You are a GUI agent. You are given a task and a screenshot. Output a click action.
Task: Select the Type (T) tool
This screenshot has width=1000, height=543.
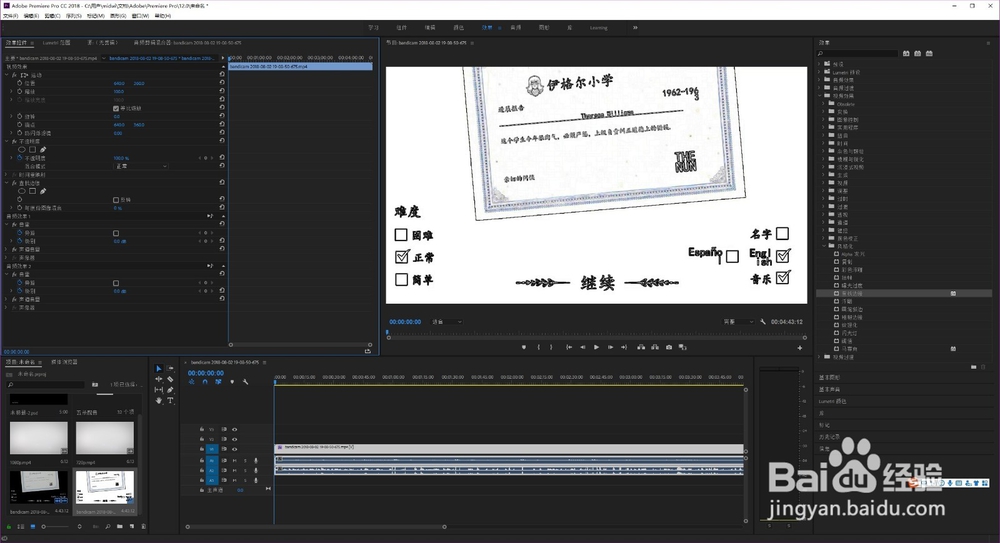click(170, 401)
